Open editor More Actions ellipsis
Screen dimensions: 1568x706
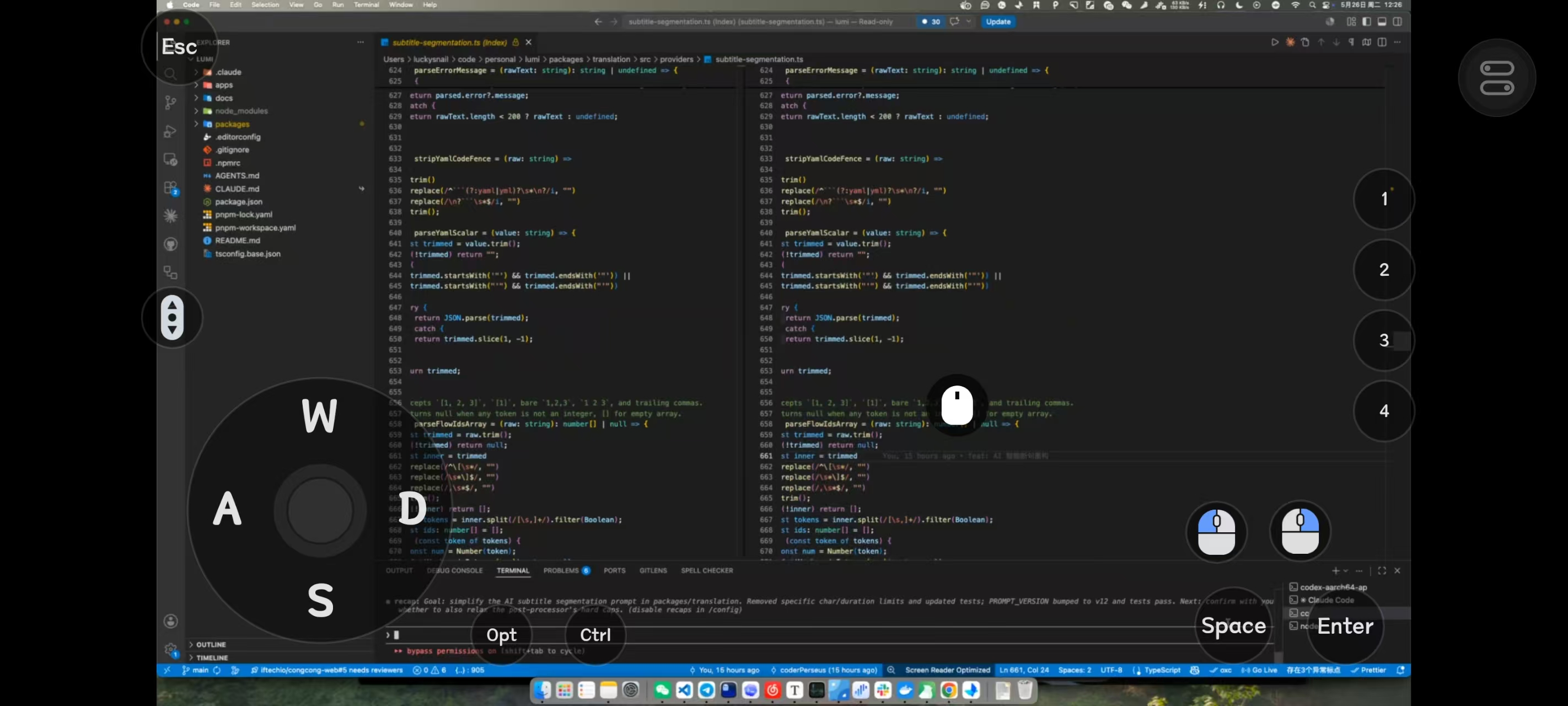tap(1397, 42)
